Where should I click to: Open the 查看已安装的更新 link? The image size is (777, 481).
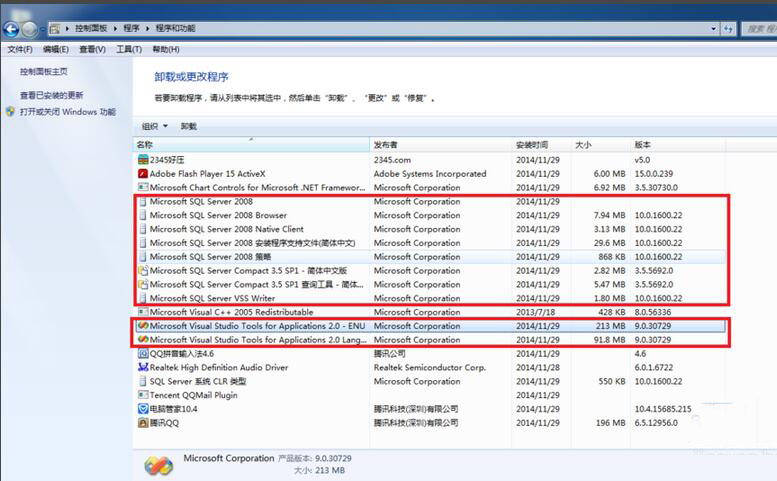pyautogui.click(x=52, y=95)
